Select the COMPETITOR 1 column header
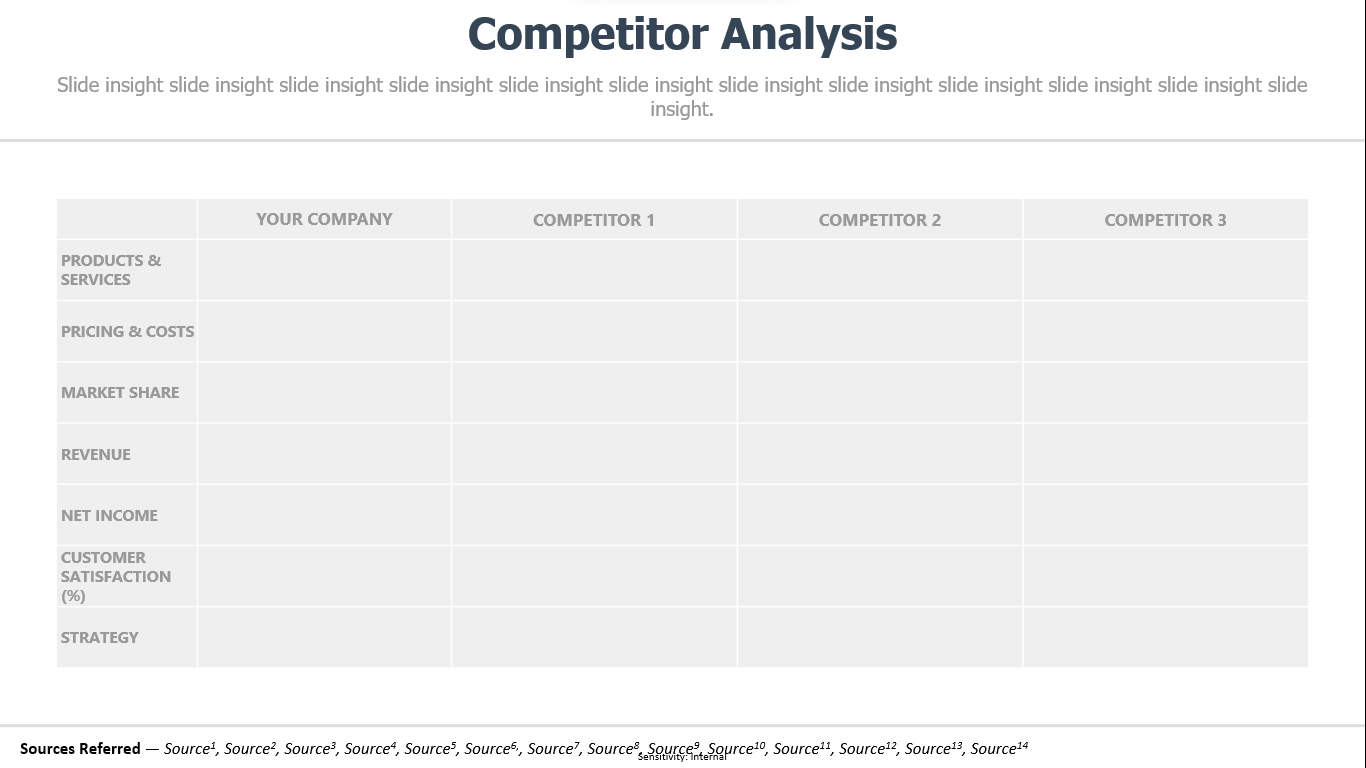The image size is (1366, 768). click(x=594, y=220)
